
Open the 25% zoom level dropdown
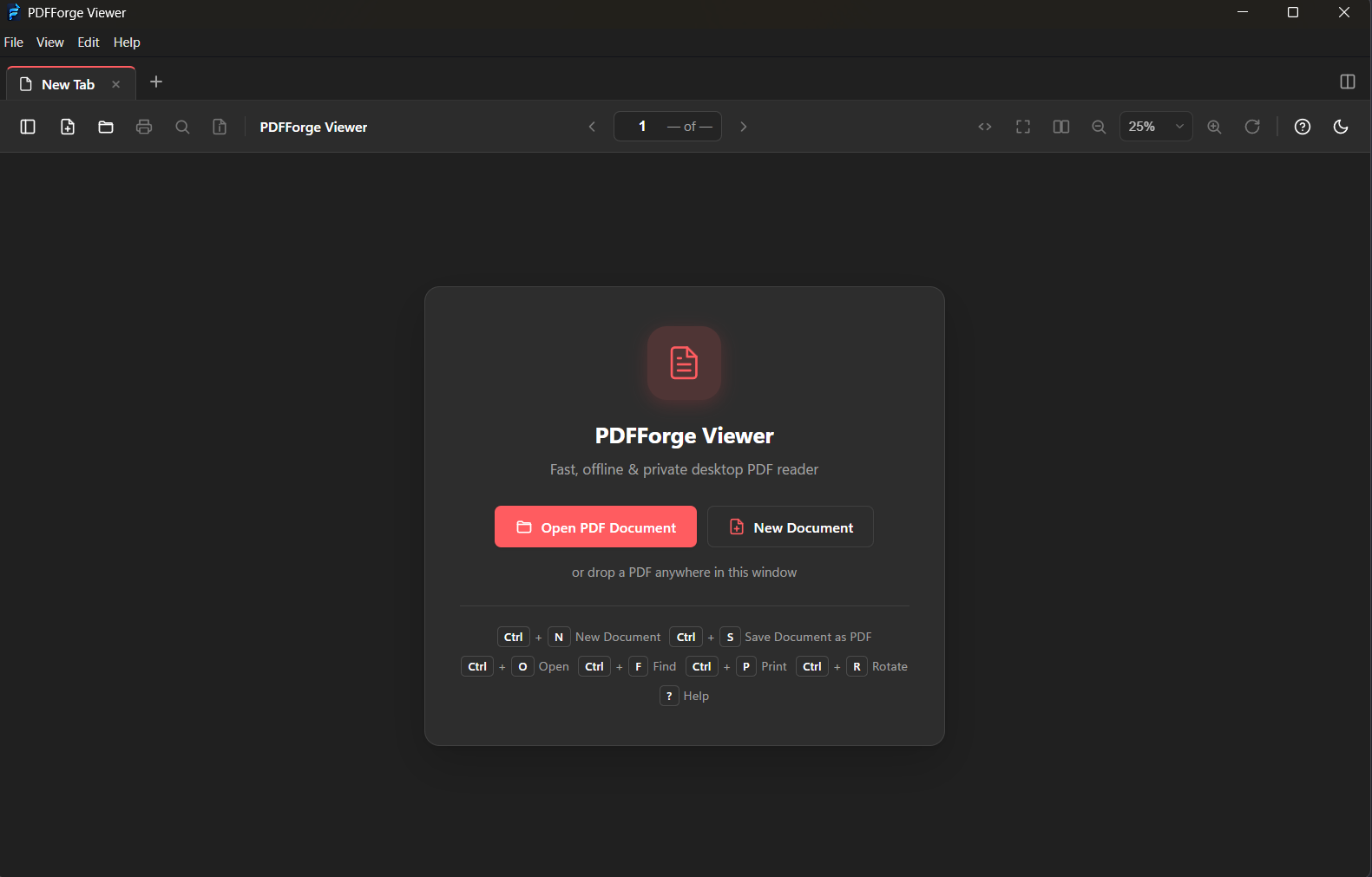click(x=1156, y=127)
